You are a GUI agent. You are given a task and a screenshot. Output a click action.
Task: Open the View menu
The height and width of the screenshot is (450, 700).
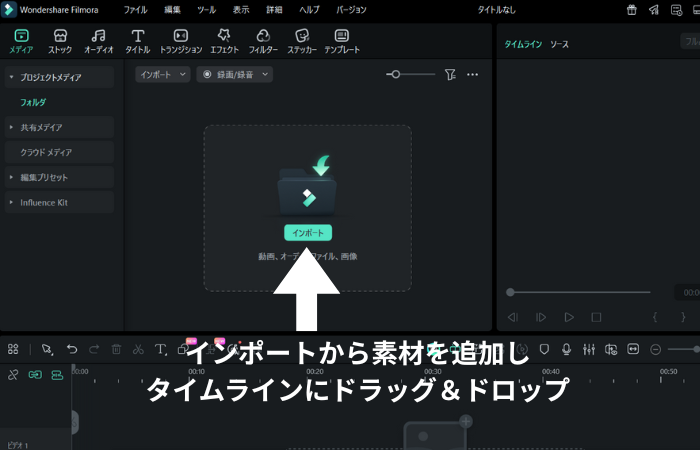click(241, 10)
